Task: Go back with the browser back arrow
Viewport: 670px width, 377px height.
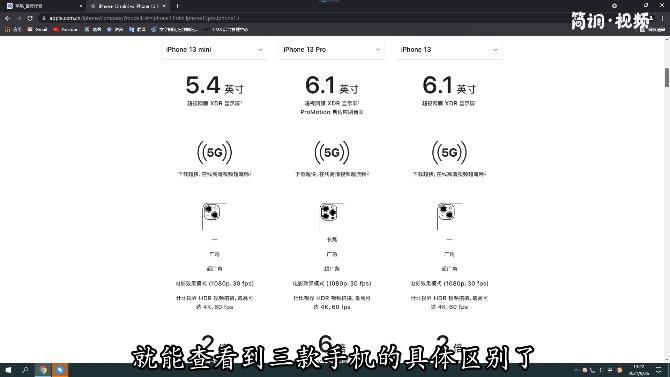Action: [x=7, y=18]
